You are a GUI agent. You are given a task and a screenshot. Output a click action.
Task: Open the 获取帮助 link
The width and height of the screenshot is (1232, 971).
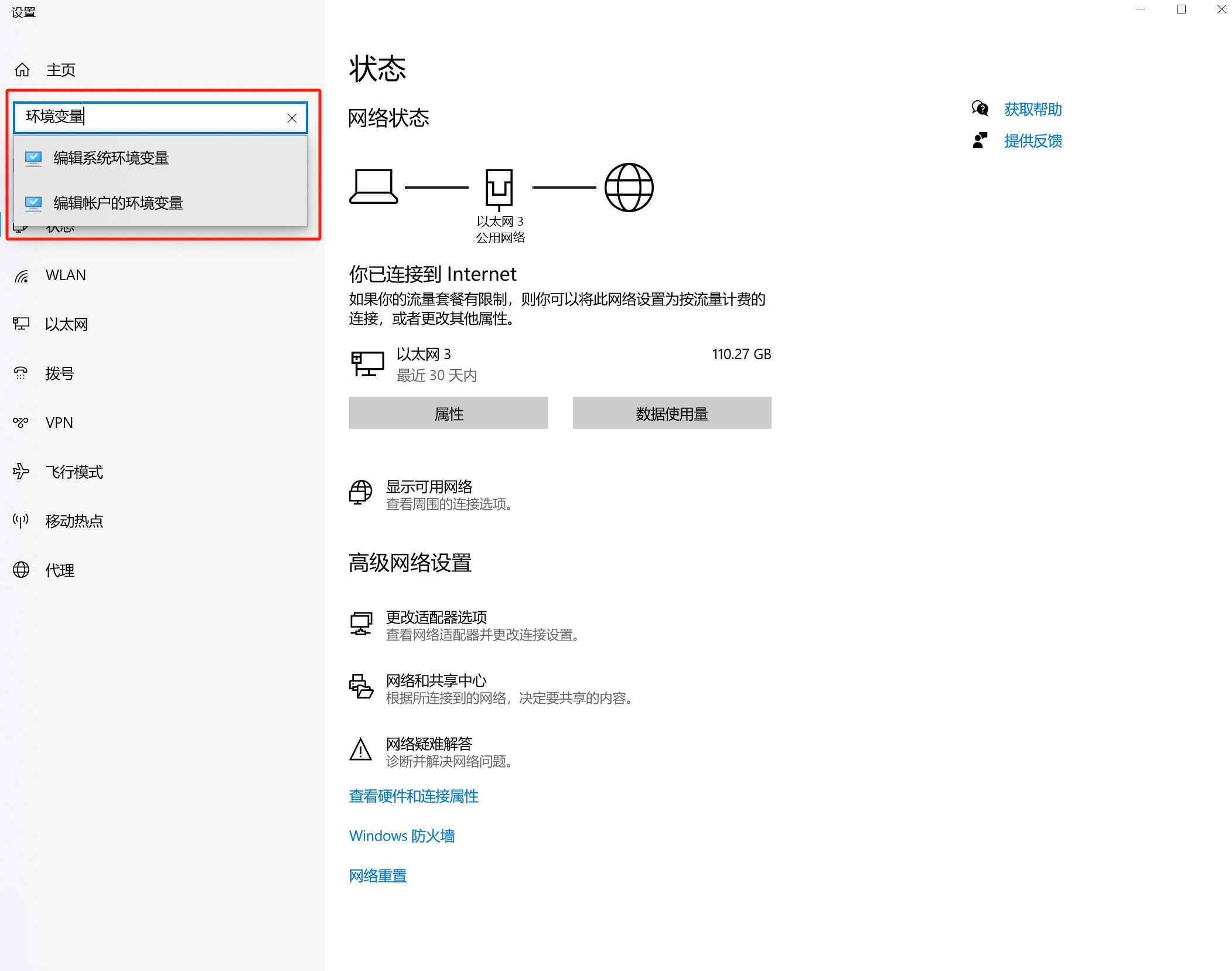click(x=1032, y=110)
